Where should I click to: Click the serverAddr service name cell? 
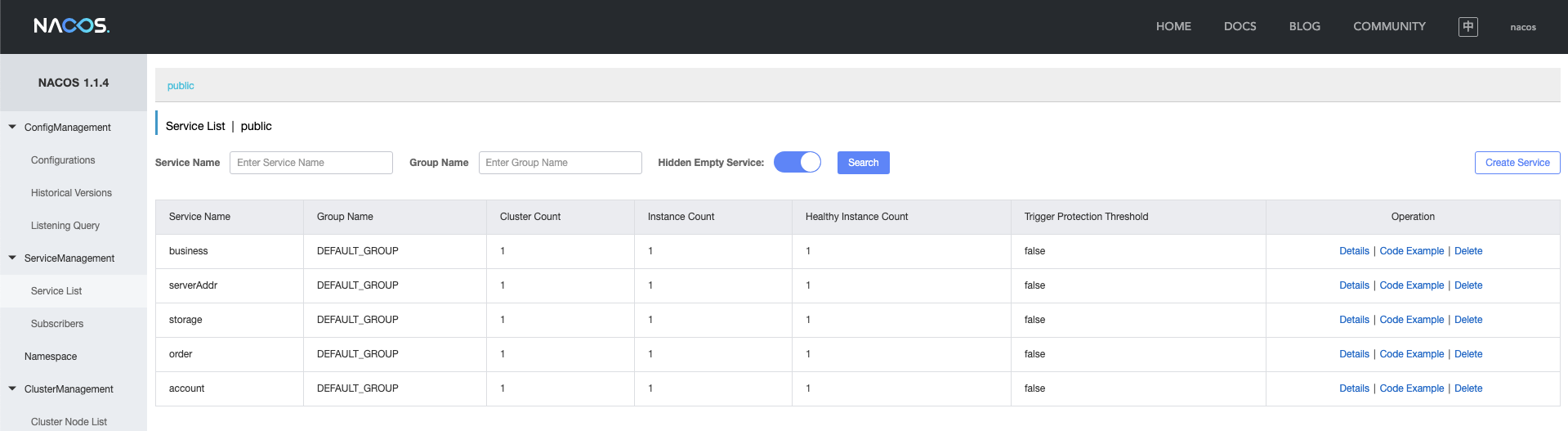tap(230, 285)
